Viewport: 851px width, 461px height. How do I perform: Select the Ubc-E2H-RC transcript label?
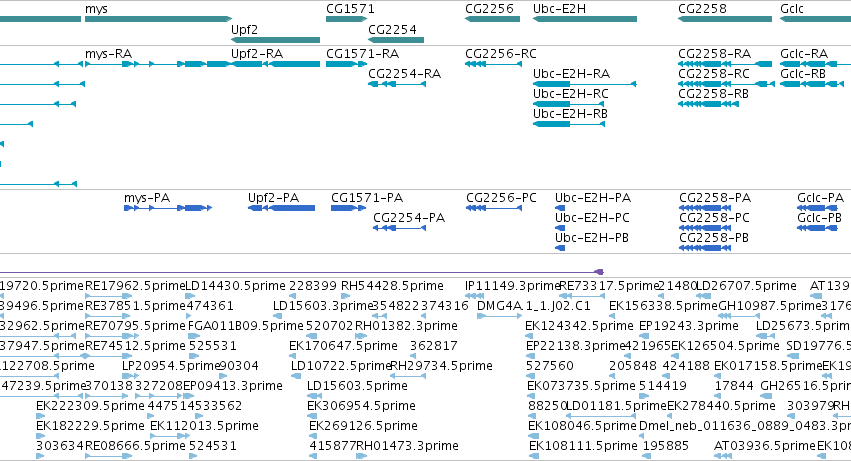coord(570,93)
